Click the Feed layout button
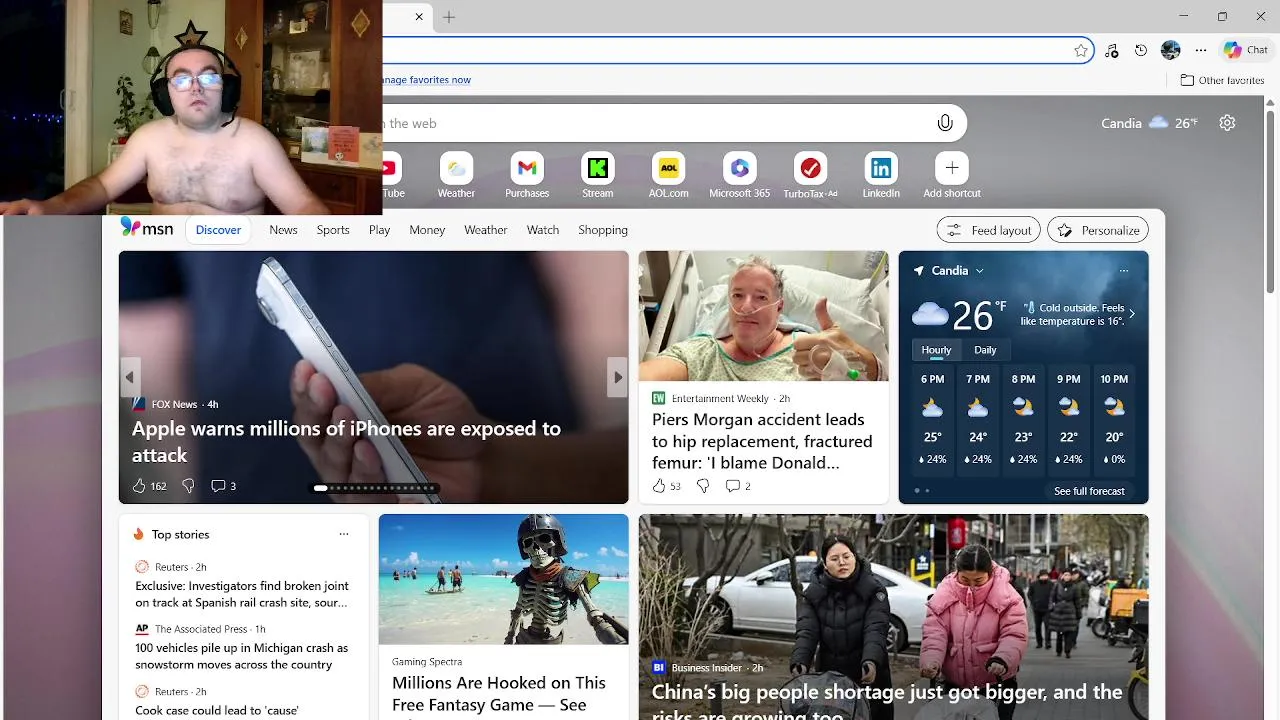Screen dimensions: 1280x720 [988, 230]
